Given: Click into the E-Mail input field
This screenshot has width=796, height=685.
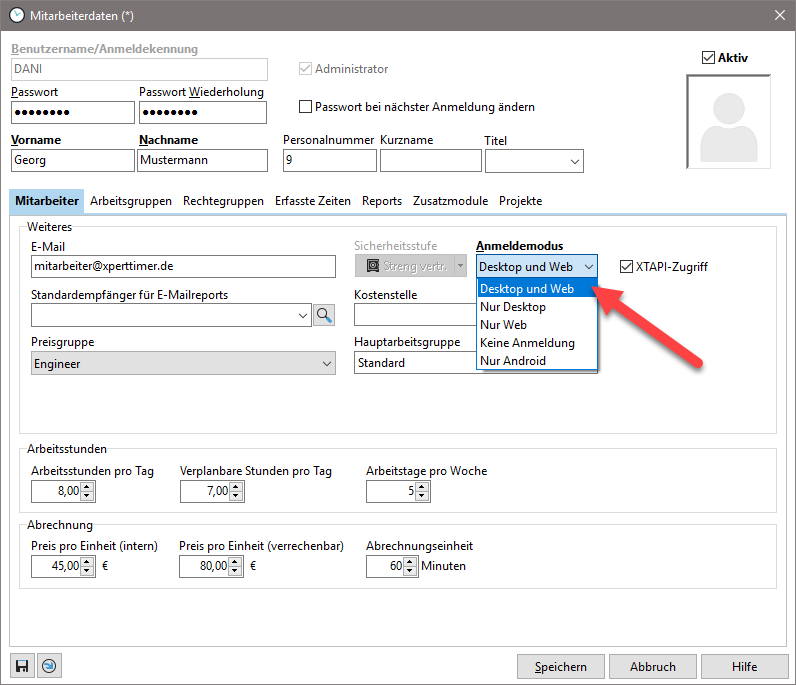Looking at the screenshot, I should point(183,267).
